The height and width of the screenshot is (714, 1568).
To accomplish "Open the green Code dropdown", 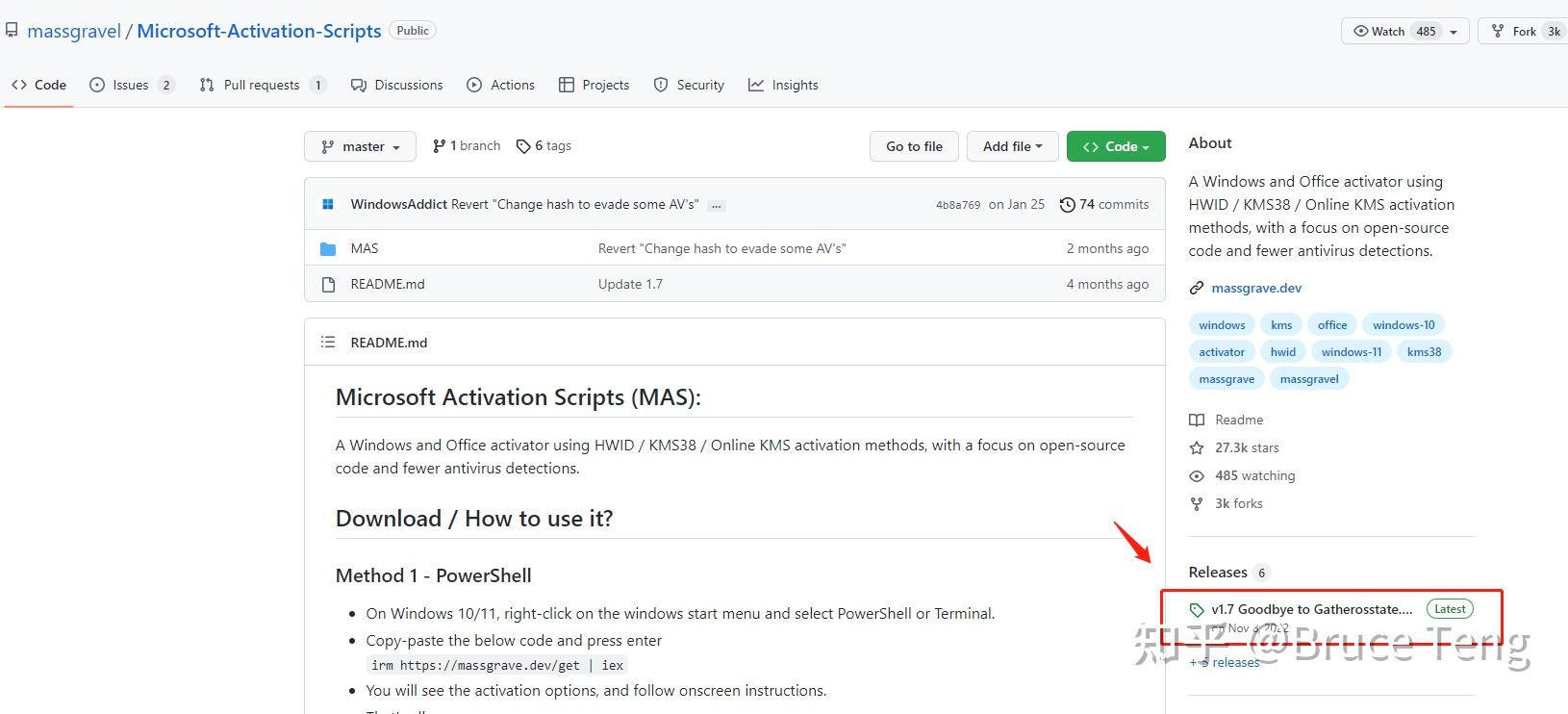I will [1116, 146].
